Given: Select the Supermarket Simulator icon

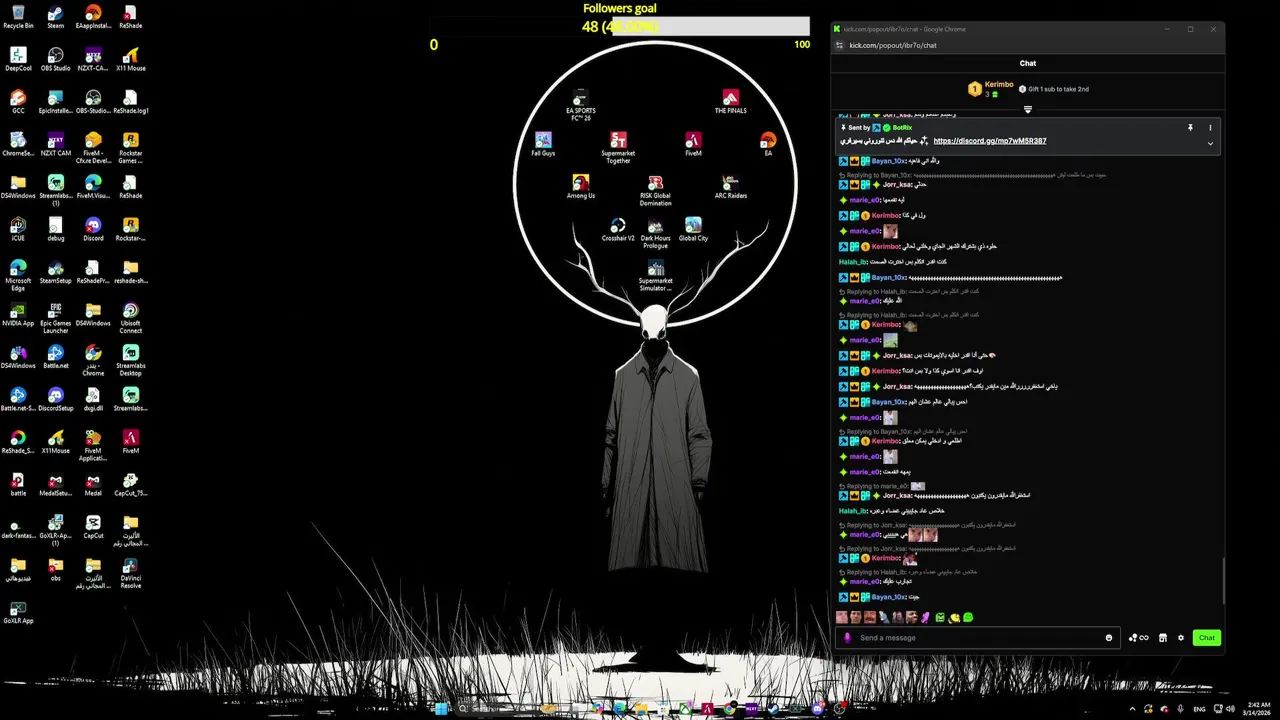Looking at the screenshot, I should click(x=655, y=275).
